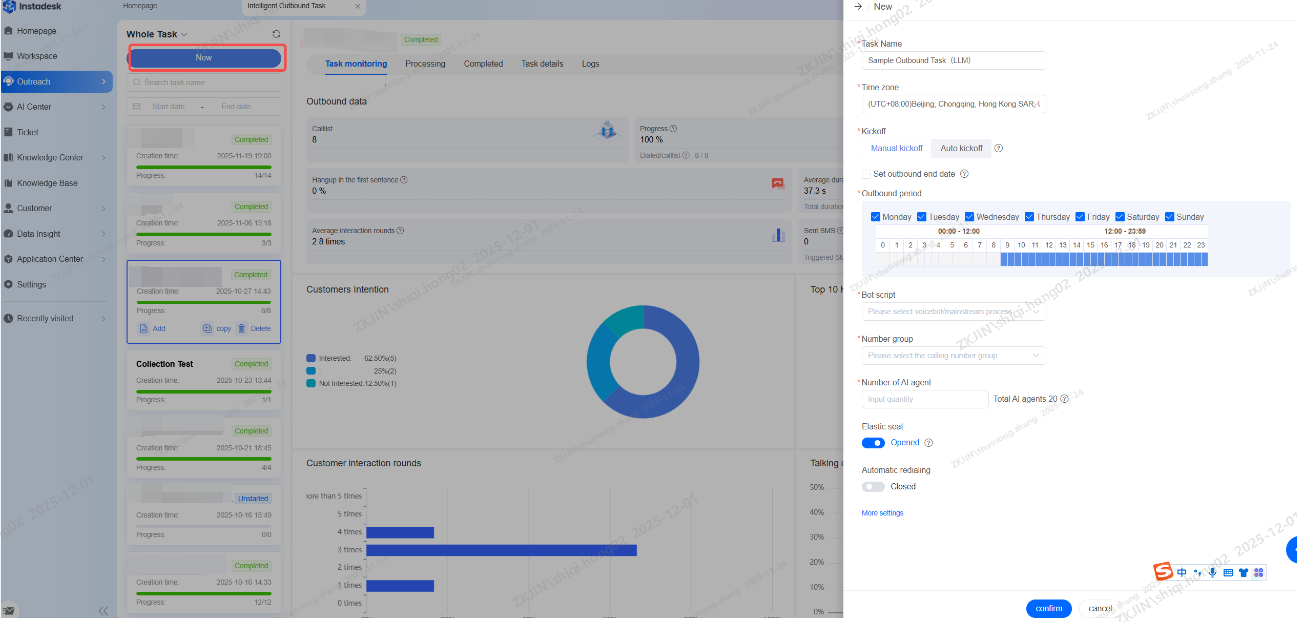Click the Sogou input method logo icon
Viewport: 1297px width, 622px height.
point(1162,572)
